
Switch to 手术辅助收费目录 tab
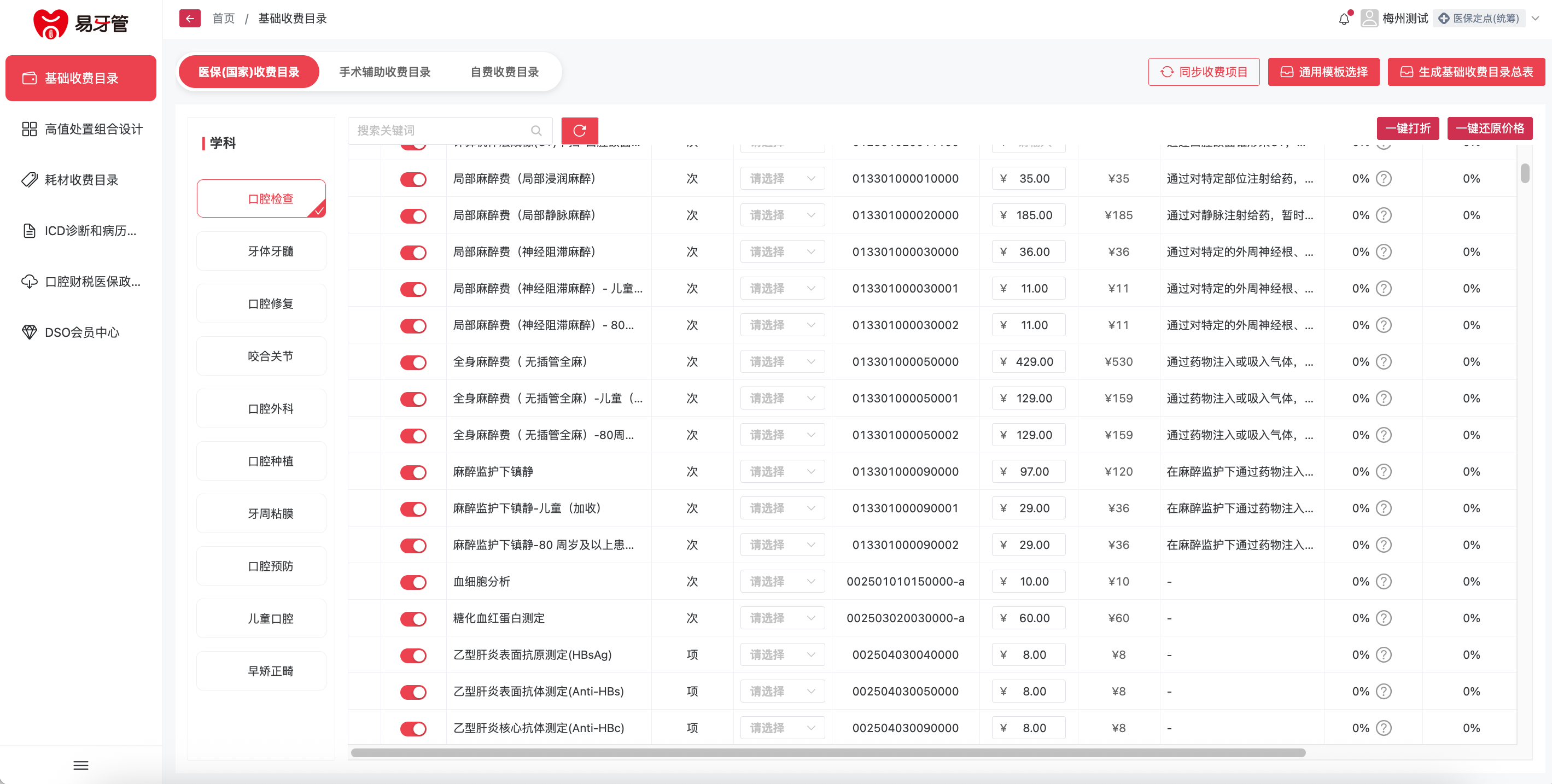pyautogui.click(x=384, y=72)
